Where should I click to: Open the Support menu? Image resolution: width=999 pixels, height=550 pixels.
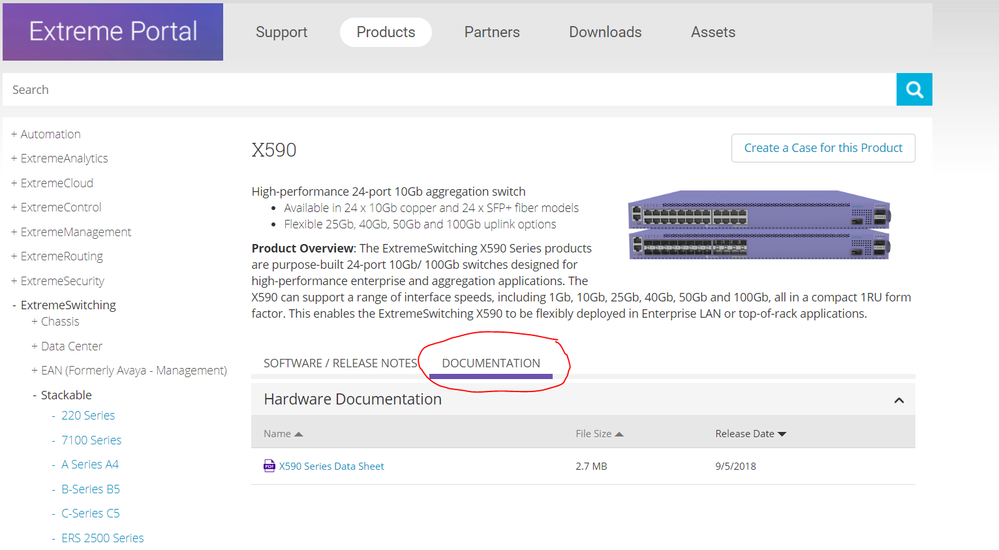tap(281, 32)
